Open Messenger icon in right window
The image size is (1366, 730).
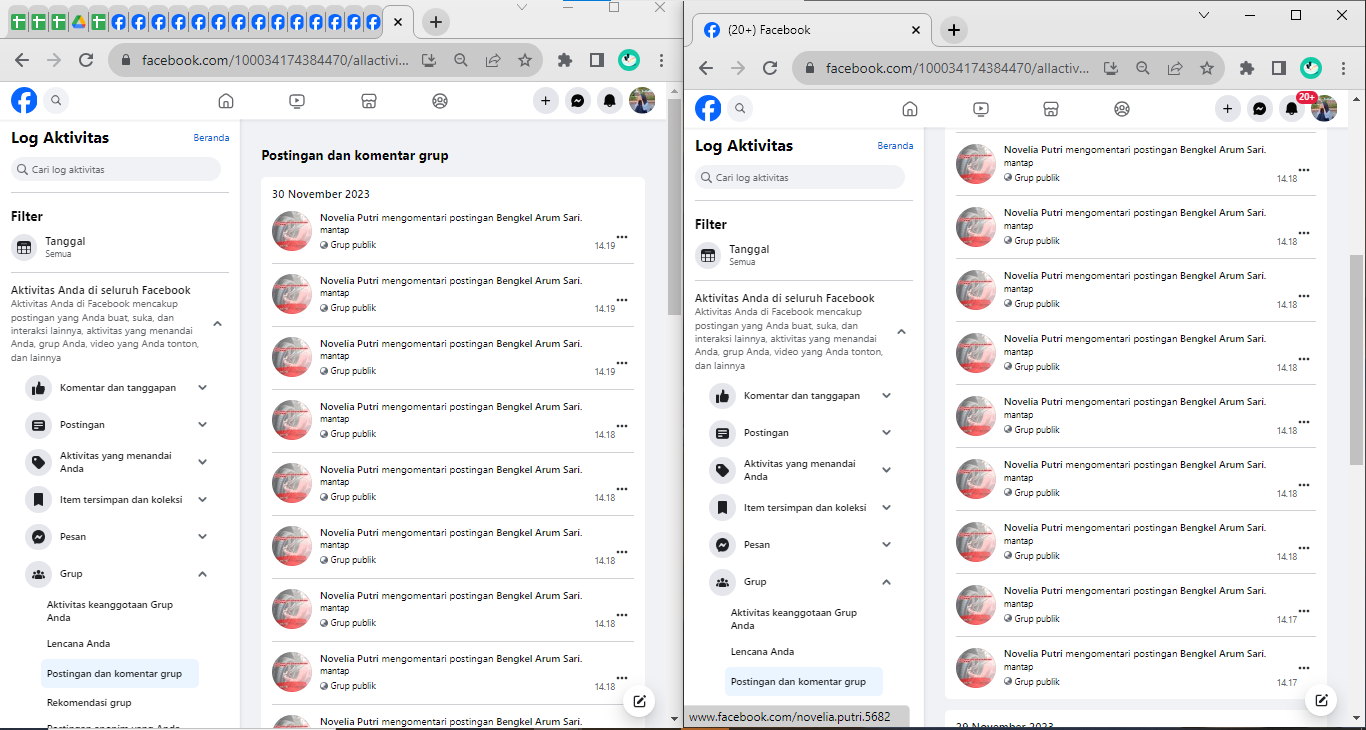pos(1260,108)
